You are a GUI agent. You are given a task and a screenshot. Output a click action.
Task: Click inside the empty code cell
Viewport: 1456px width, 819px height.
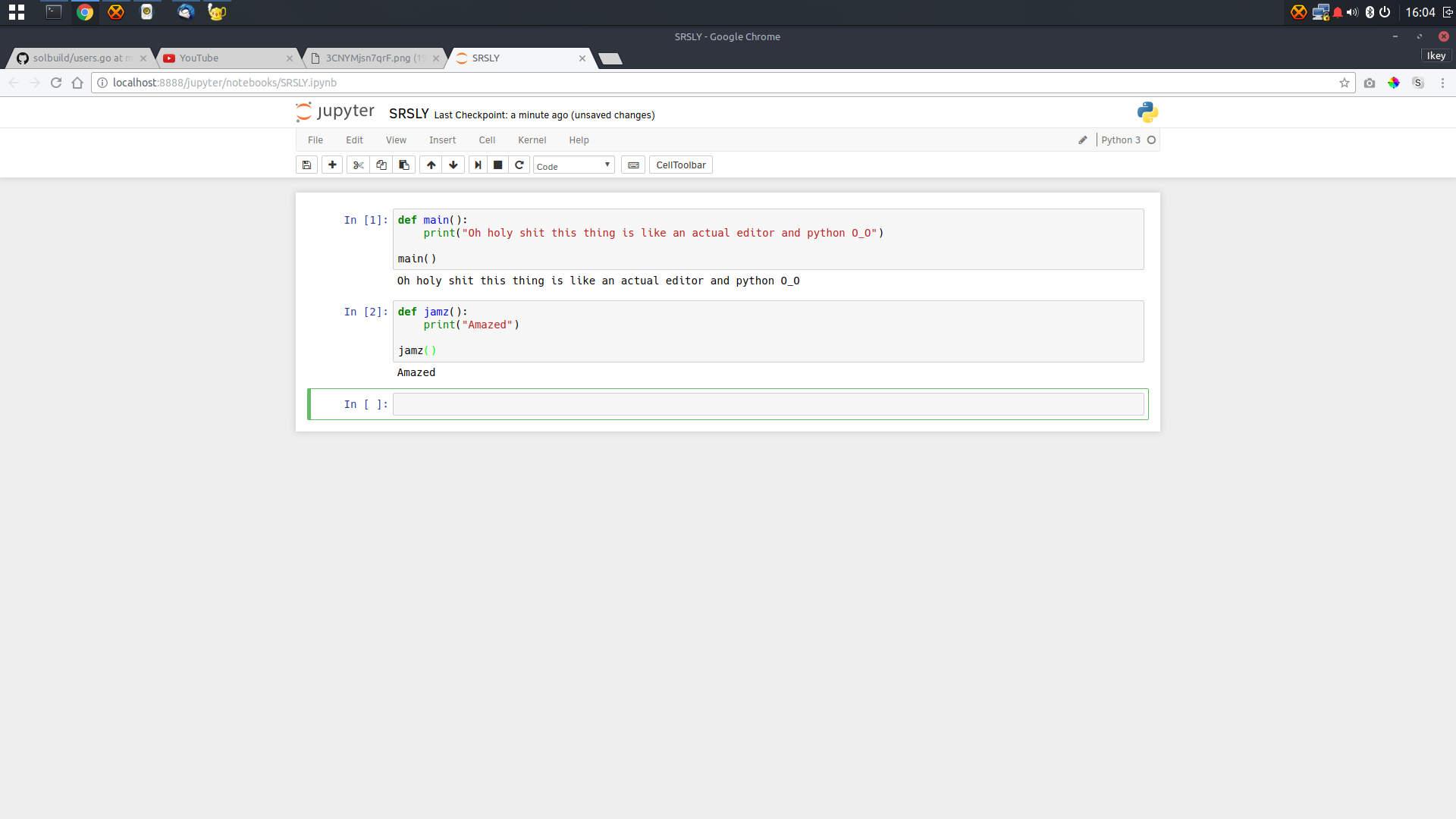[768, 404]
